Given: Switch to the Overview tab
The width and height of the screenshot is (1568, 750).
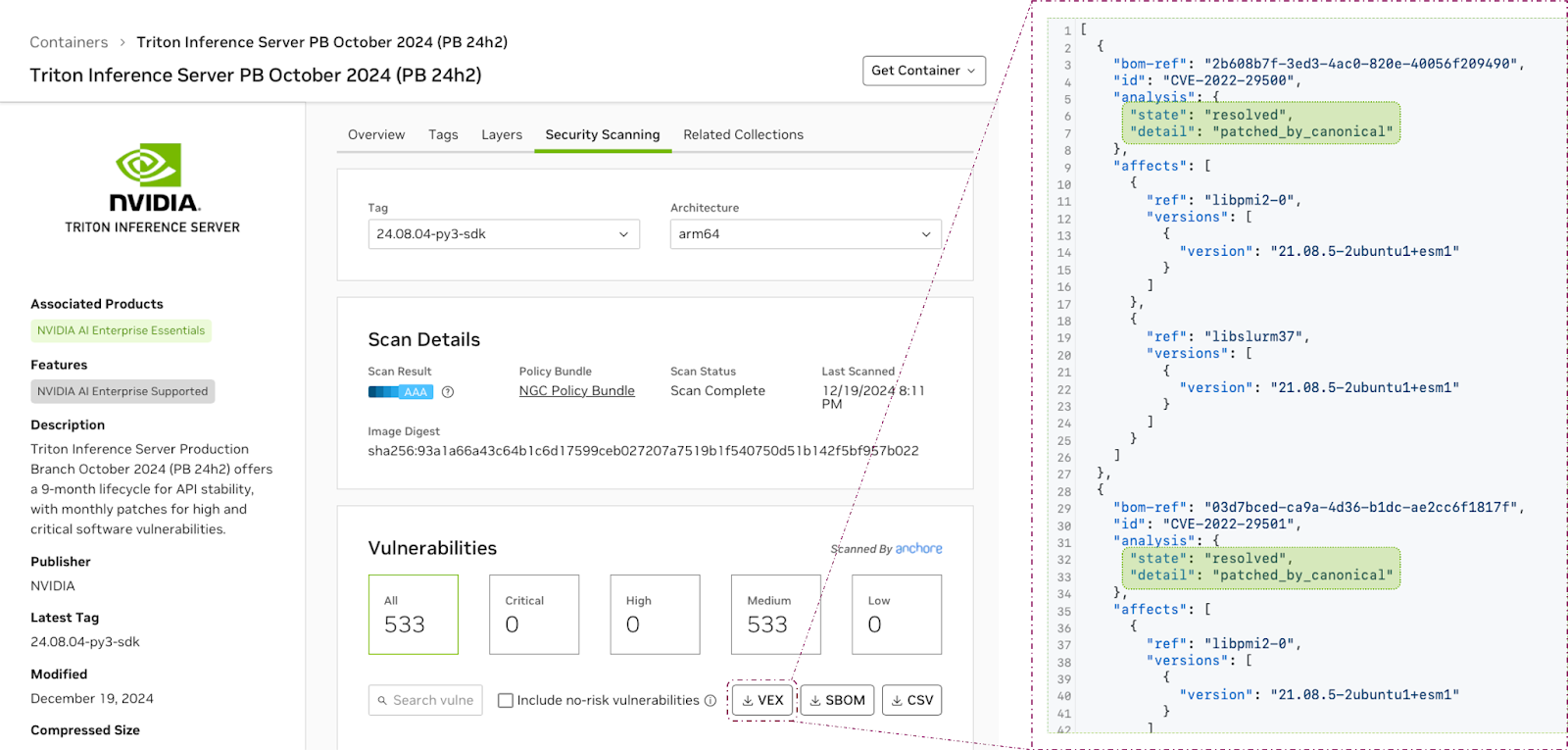Looking at the screenshot, I should tap(376, 134).
